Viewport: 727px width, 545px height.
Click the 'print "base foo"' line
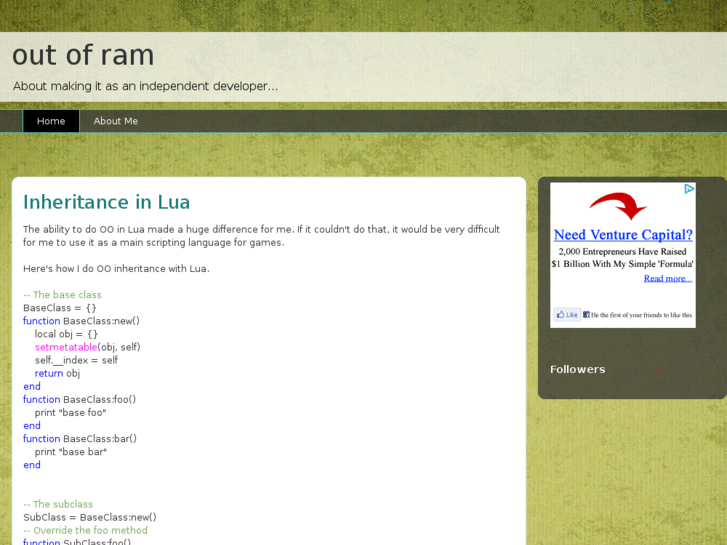tap(70, 413)
